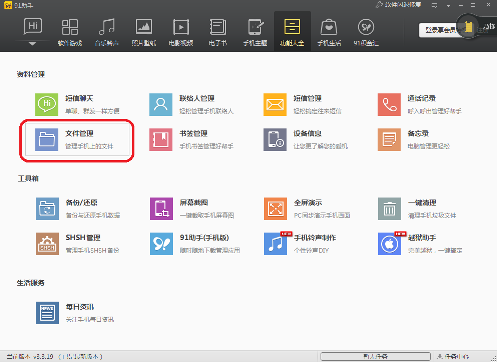This screenshot has width=497, height=362.
Task: Select the highlighted 功能大全 toolbox tab
Action: pyautogui.click(x=292, y=32)
